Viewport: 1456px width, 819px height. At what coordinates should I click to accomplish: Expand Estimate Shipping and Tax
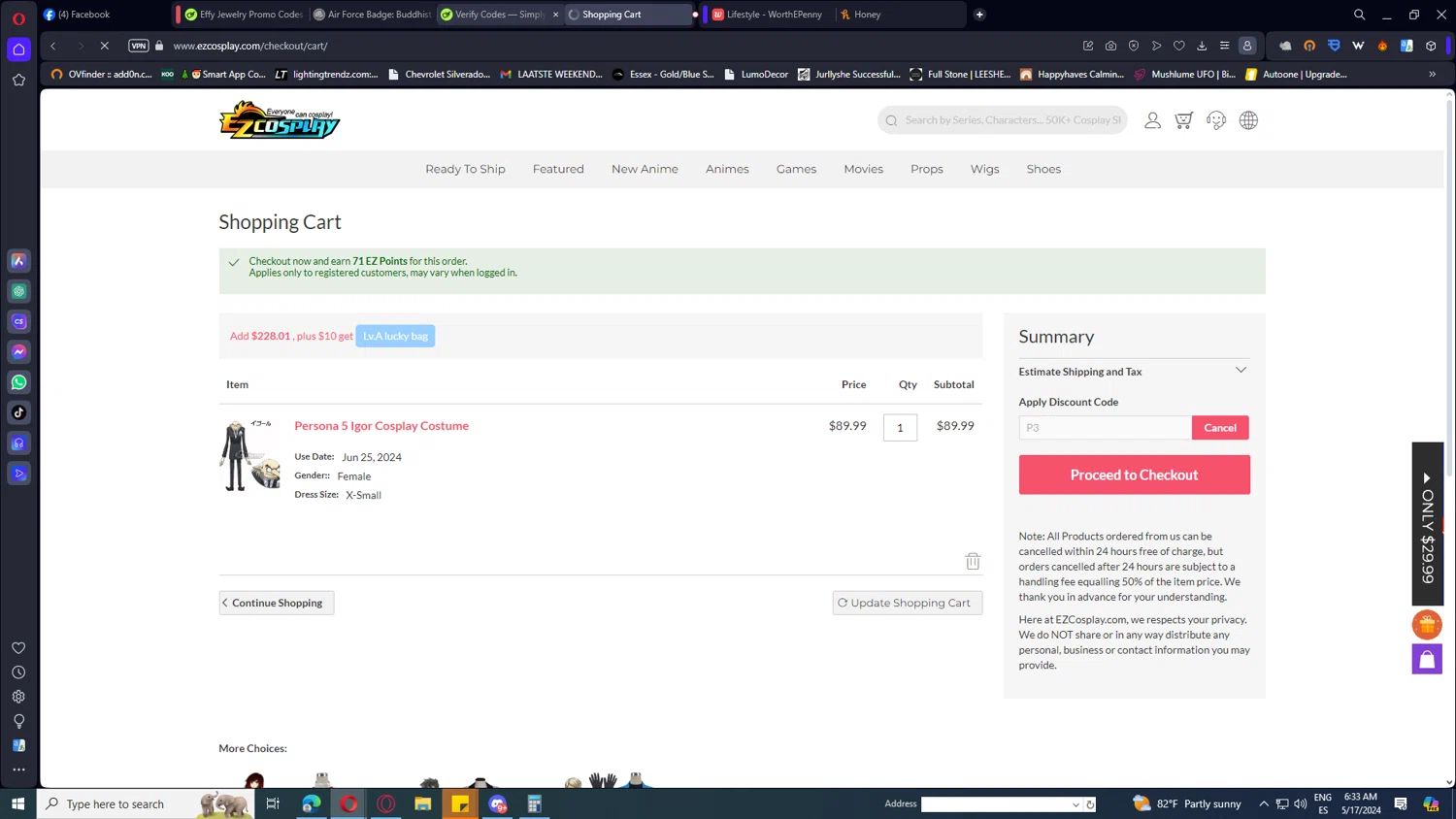click(1134, 372)
